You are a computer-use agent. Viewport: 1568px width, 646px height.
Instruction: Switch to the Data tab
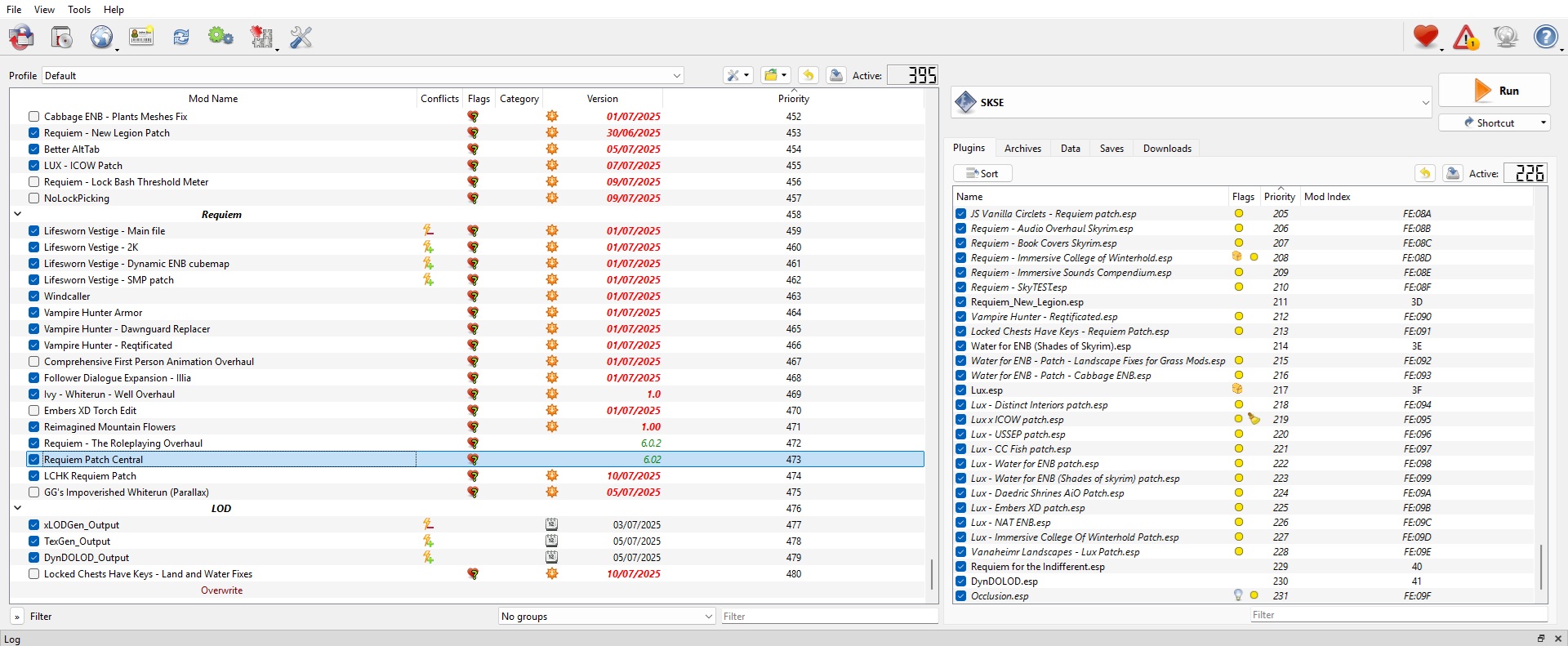tap(1070, 148)
